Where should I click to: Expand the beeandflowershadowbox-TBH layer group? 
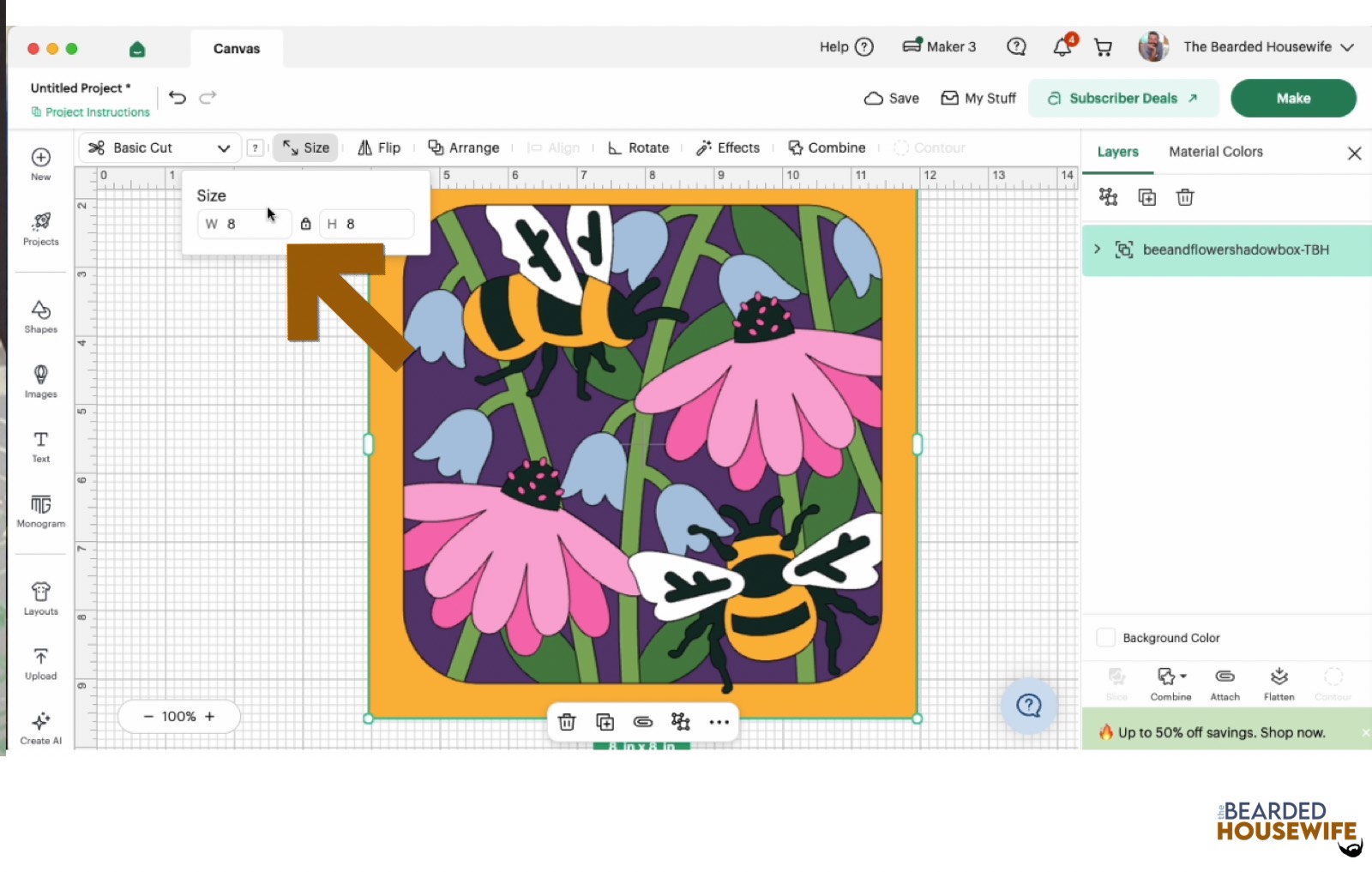(x=1097, y=249)
